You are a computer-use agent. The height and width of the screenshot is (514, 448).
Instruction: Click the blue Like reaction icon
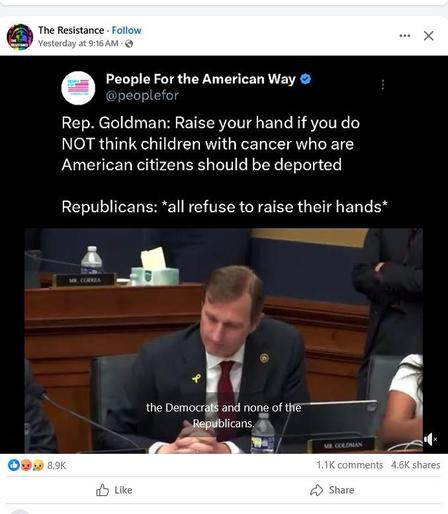13,465
